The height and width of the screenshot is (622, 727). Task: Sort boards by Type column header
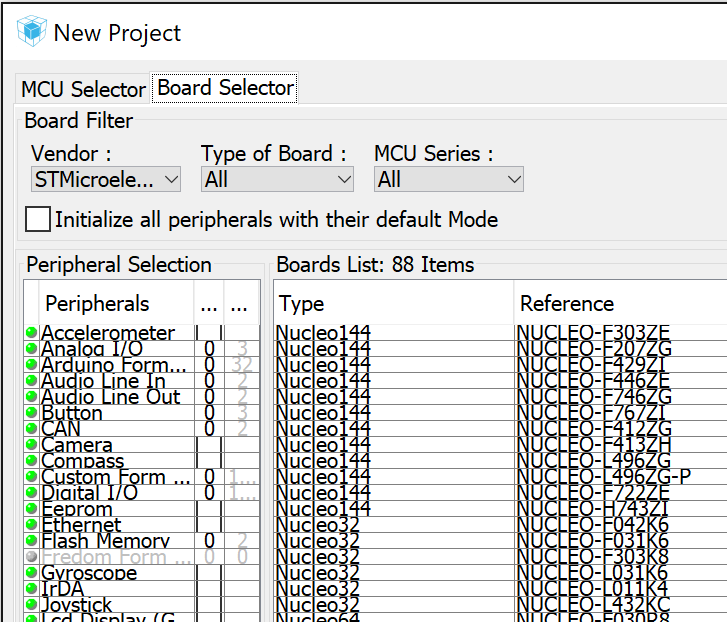click(393, 304)
